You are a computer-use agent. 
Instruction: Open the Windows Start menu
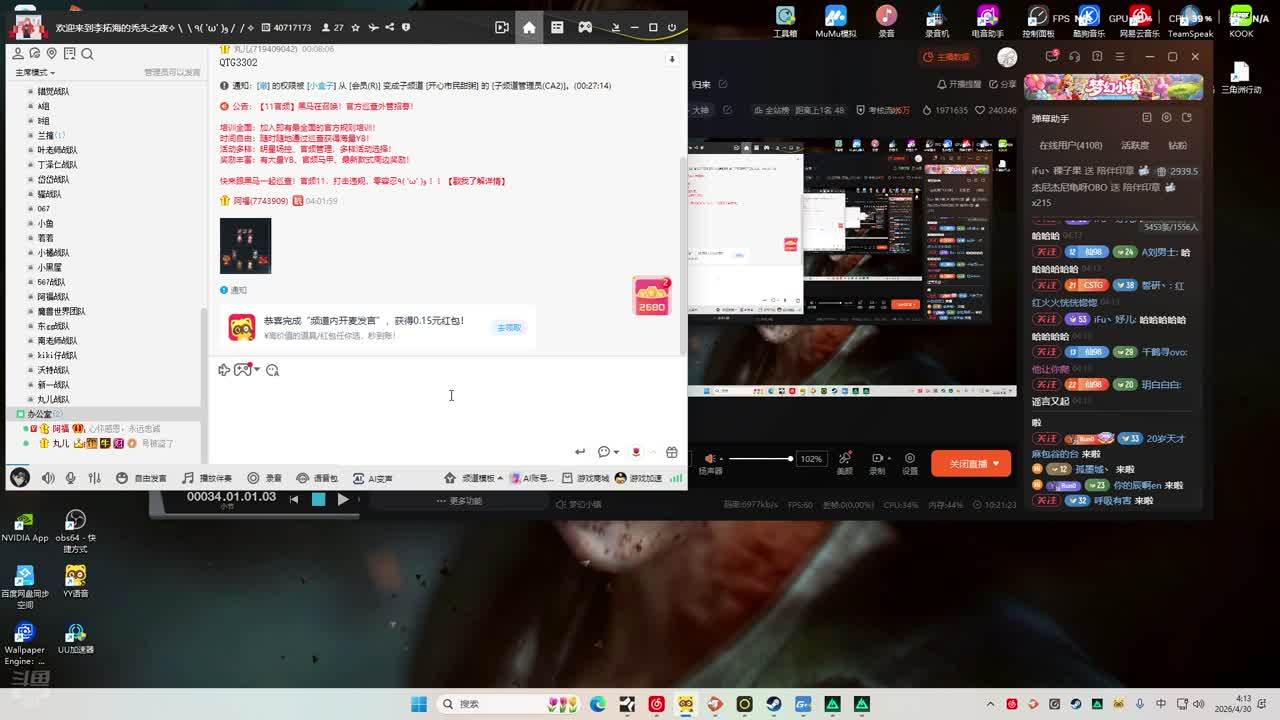[x=419, y=704]
